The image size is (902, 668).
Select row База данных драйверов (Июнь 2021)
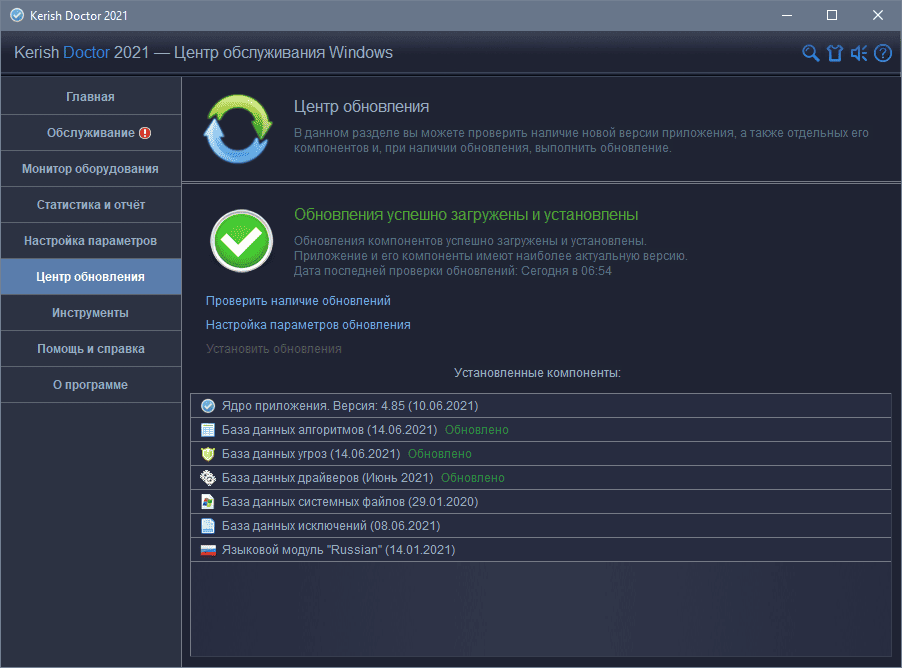(541, 478)
